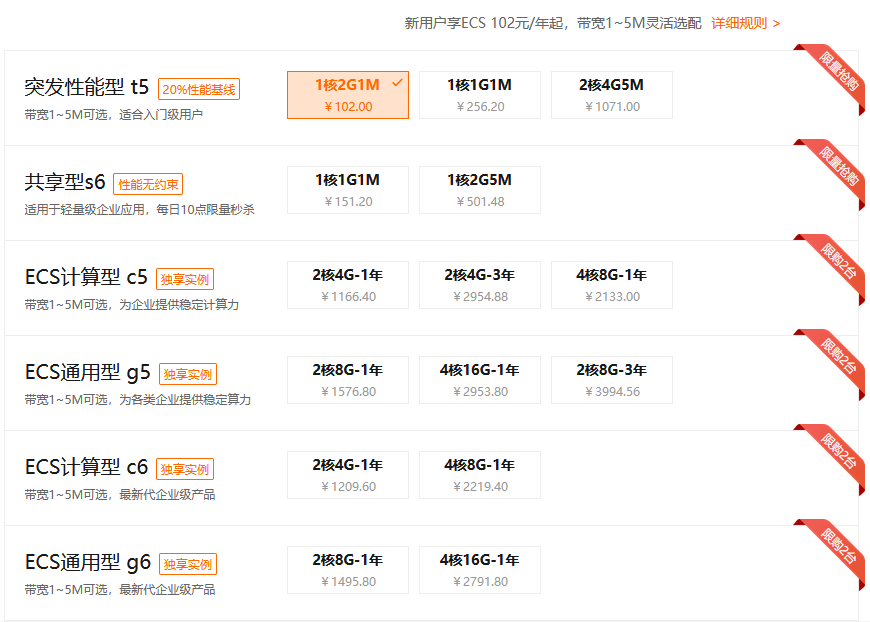Viewport: 870px width, 622px height.
Task: Choose the 2核4G-3年 ¥2954.88 plan
Action: pos(479,285)
